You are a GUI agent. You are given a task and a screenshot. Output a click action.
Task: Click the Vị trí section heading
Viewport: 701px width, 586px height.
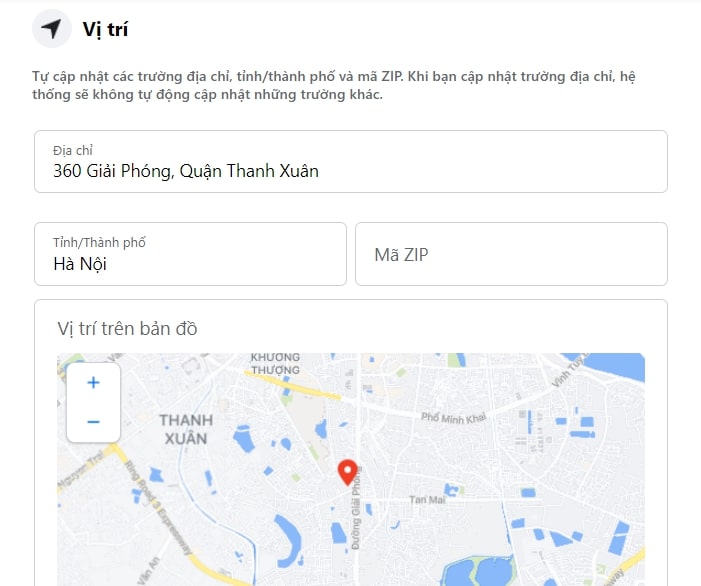pyautogui.click(x=105, y=30)
